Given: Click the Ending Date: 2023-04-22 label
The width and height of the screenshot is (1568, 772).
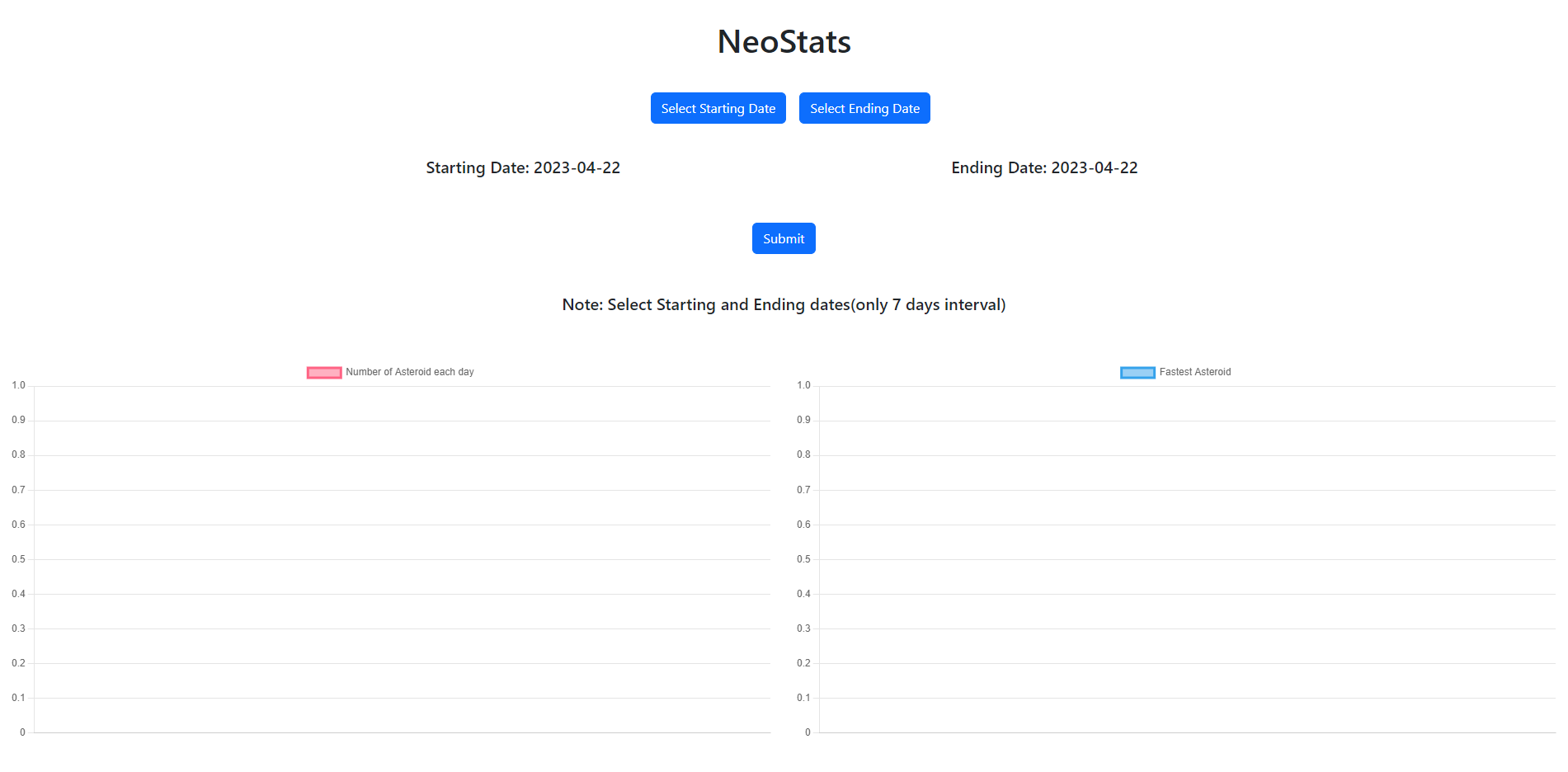Looking at the screenshot, I should click(x=1043, y=167).
